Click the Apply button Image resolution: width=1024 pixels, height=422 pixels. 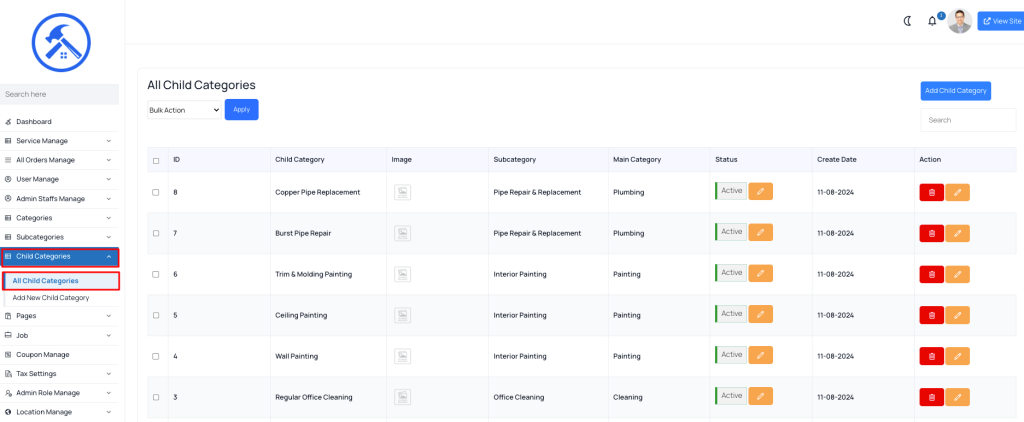click(x=242, y=110)
